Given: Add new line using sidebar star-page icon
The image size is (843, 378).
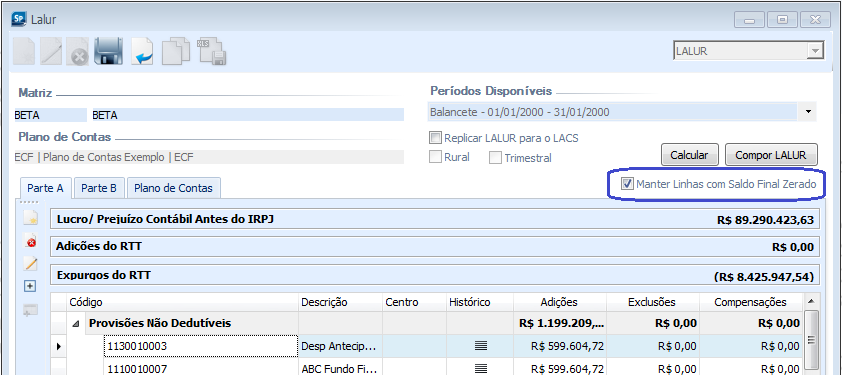Looking at the screenshot, I should pos(31,218).
